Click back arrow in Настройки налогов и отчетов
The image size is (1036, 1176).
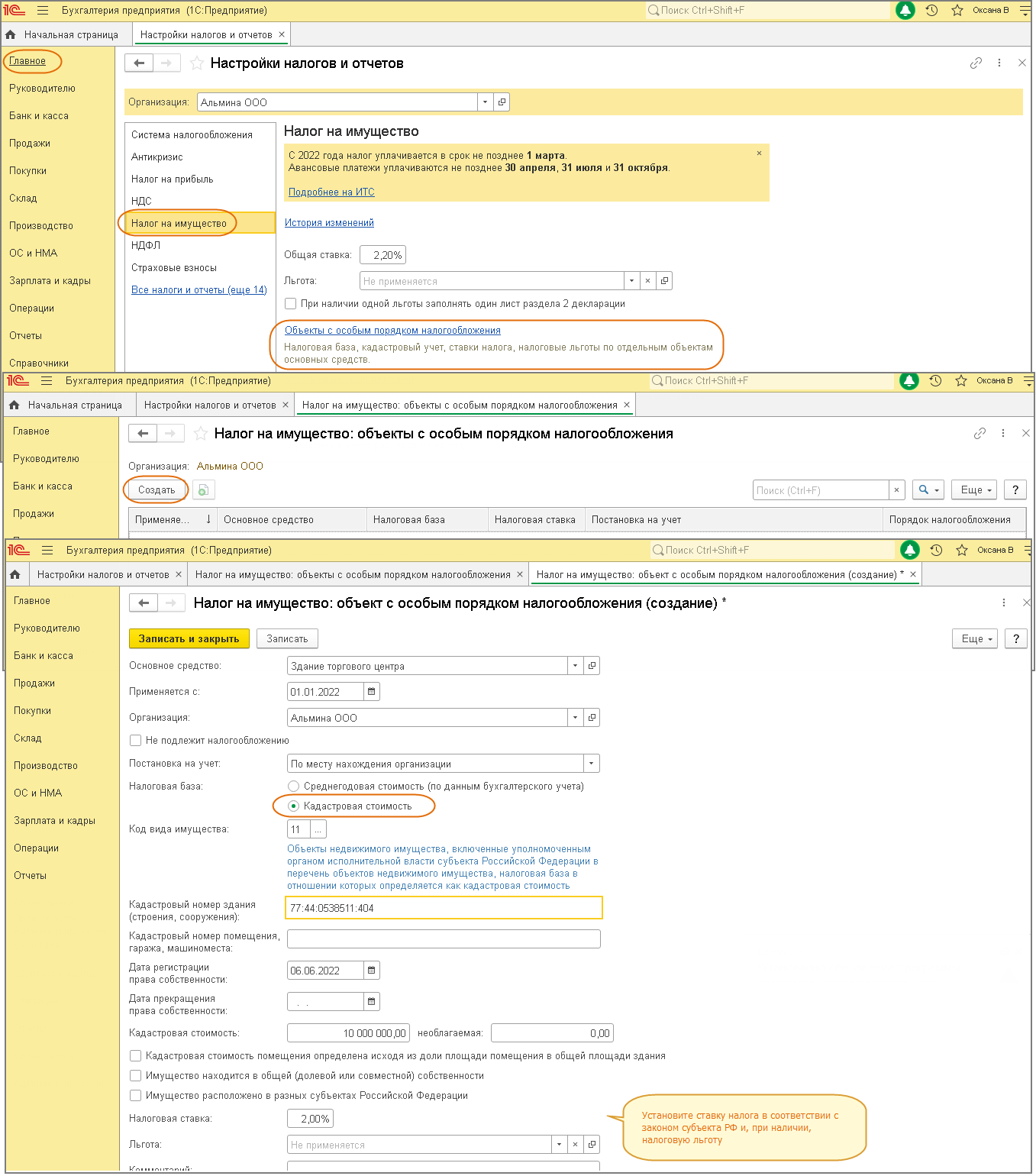point(139,63)
